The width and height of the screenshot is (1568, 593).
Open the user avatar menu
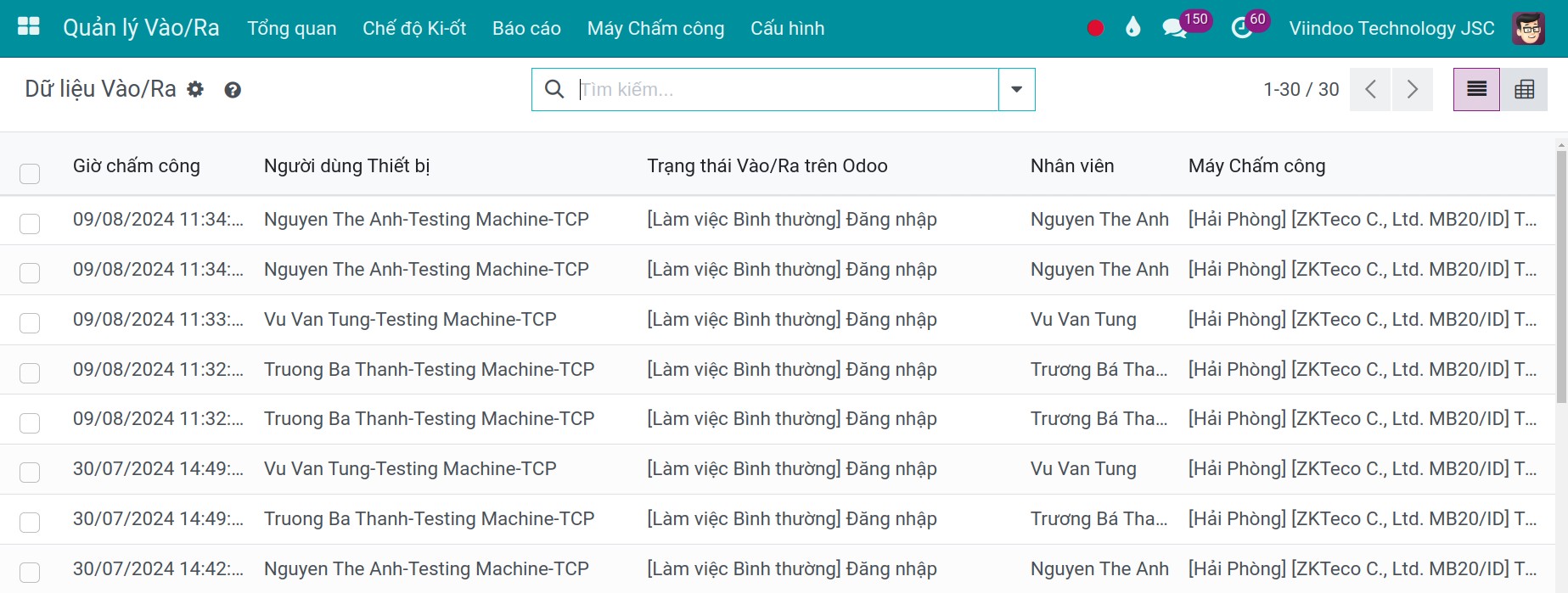(x=1528, y=28)
